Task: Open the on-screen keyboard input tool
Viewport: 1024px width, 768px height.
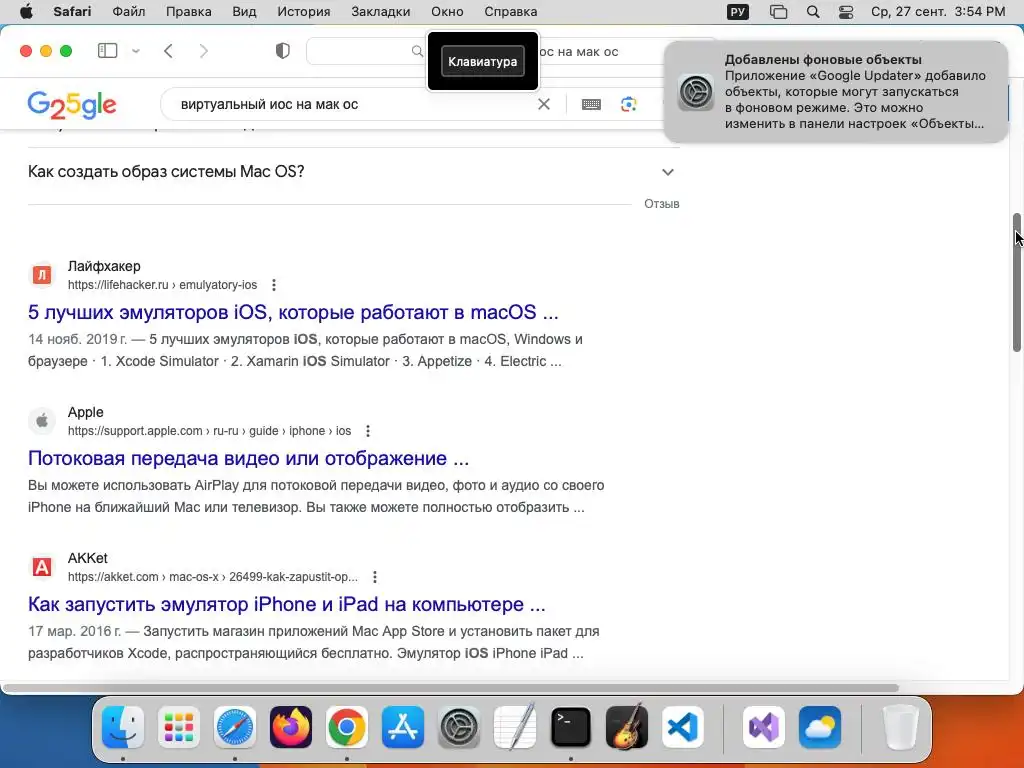Action: coord(591,104)
